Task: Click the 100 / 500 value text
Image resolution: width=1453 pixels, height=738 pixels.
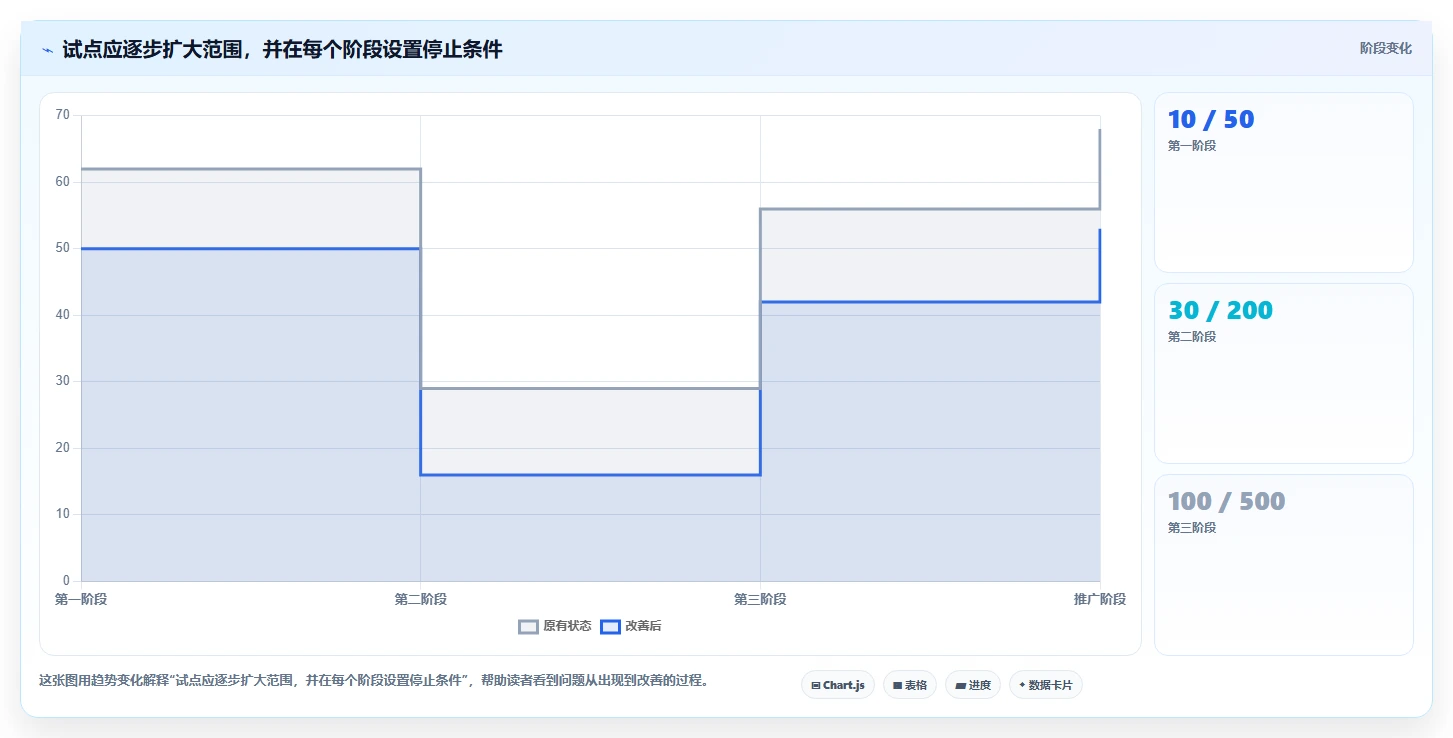Action: [x=1227, y=502]
